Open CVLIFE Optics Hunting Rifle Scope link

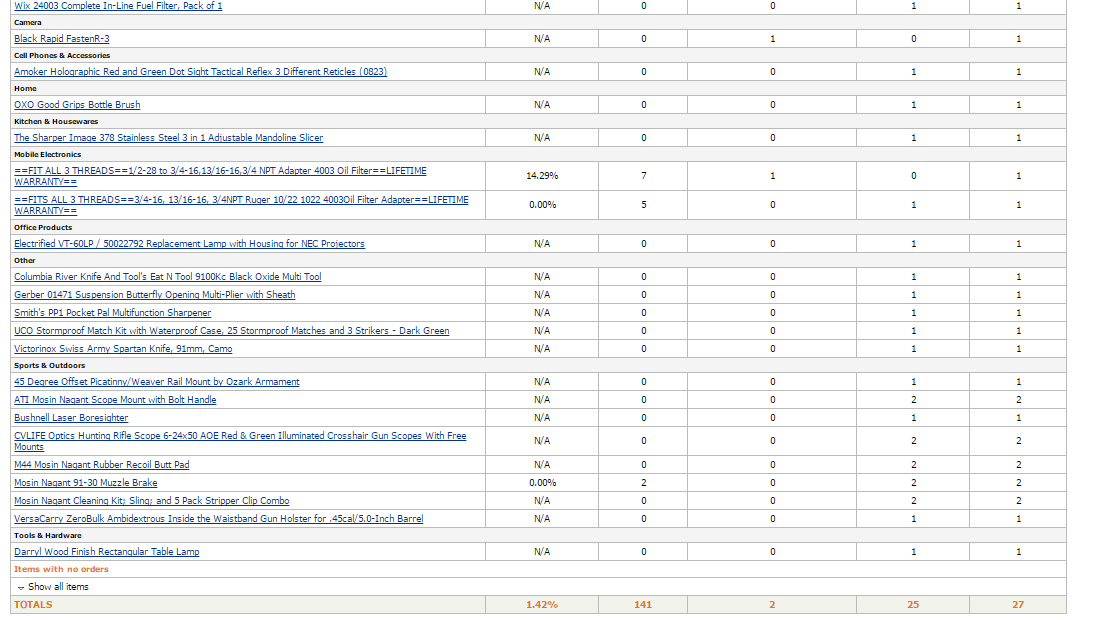240,436
